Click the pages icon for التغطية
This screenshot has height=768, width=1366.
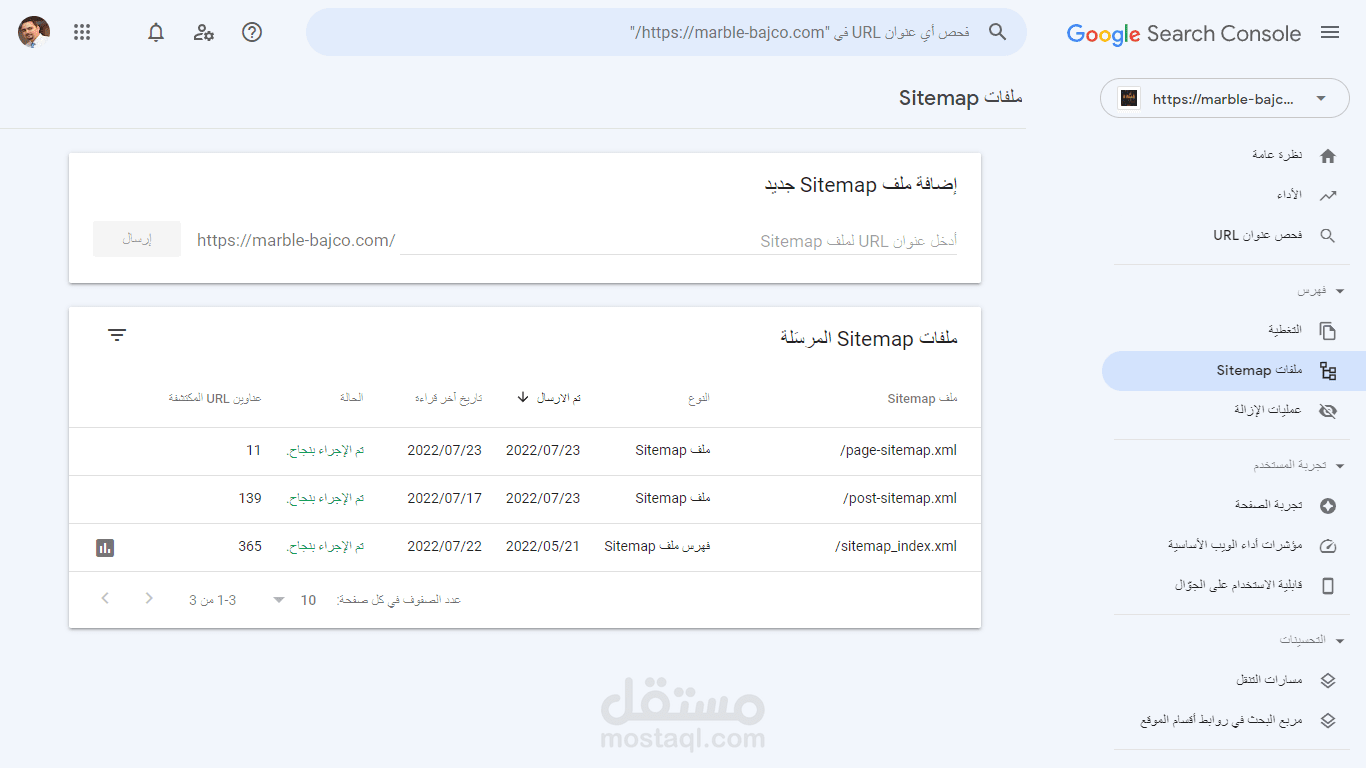[x=1328, y=330]
